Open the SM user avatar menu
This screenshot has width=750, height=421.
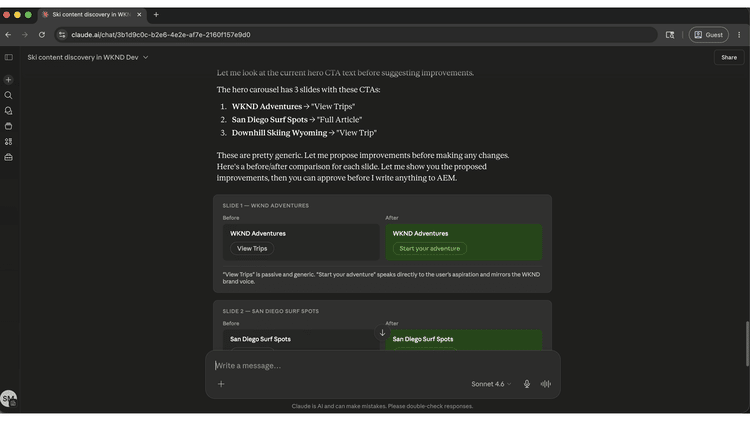(x=9, y=398)
